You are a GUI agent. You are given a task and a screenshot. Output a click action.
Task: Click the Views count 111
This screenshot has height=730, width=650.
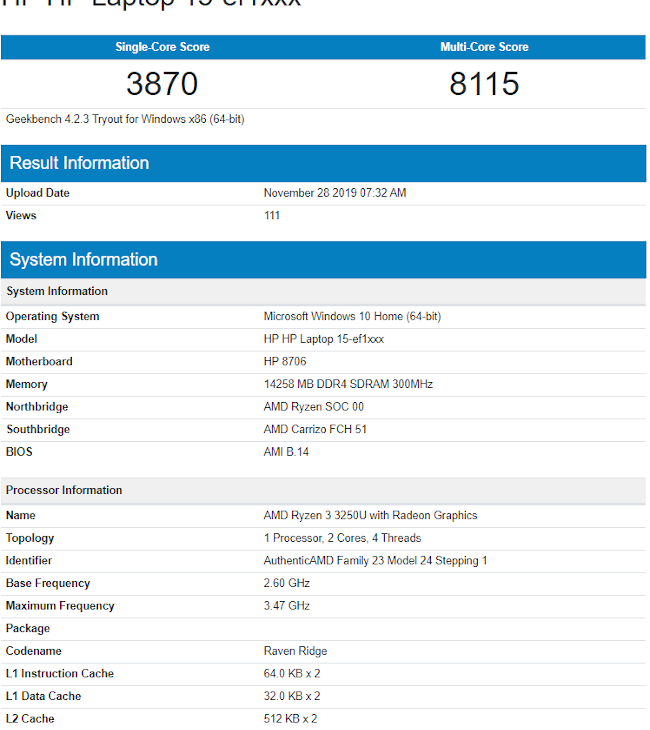click(272, 216)
